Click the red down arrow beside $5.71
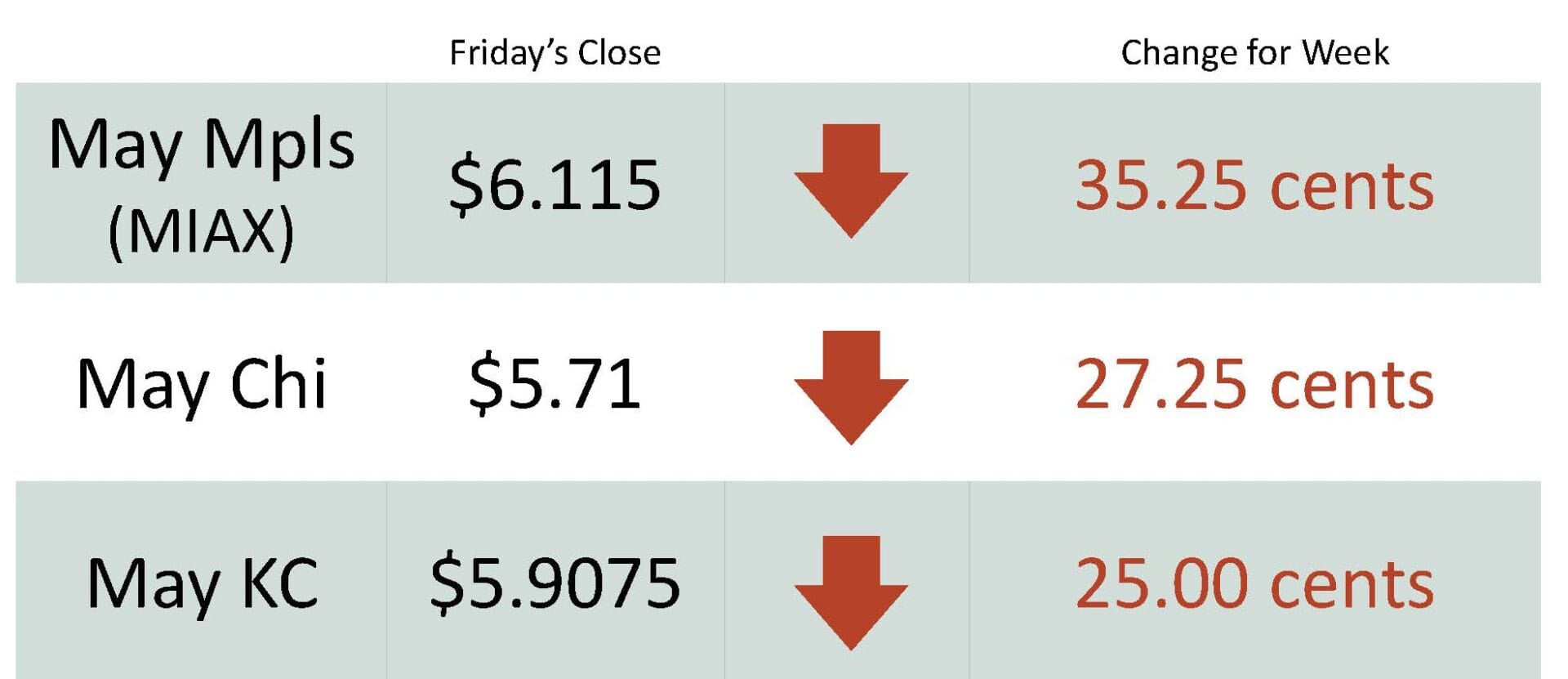Image resolution: width=1568 pixels, height=679 pixels. click(851, 386)
